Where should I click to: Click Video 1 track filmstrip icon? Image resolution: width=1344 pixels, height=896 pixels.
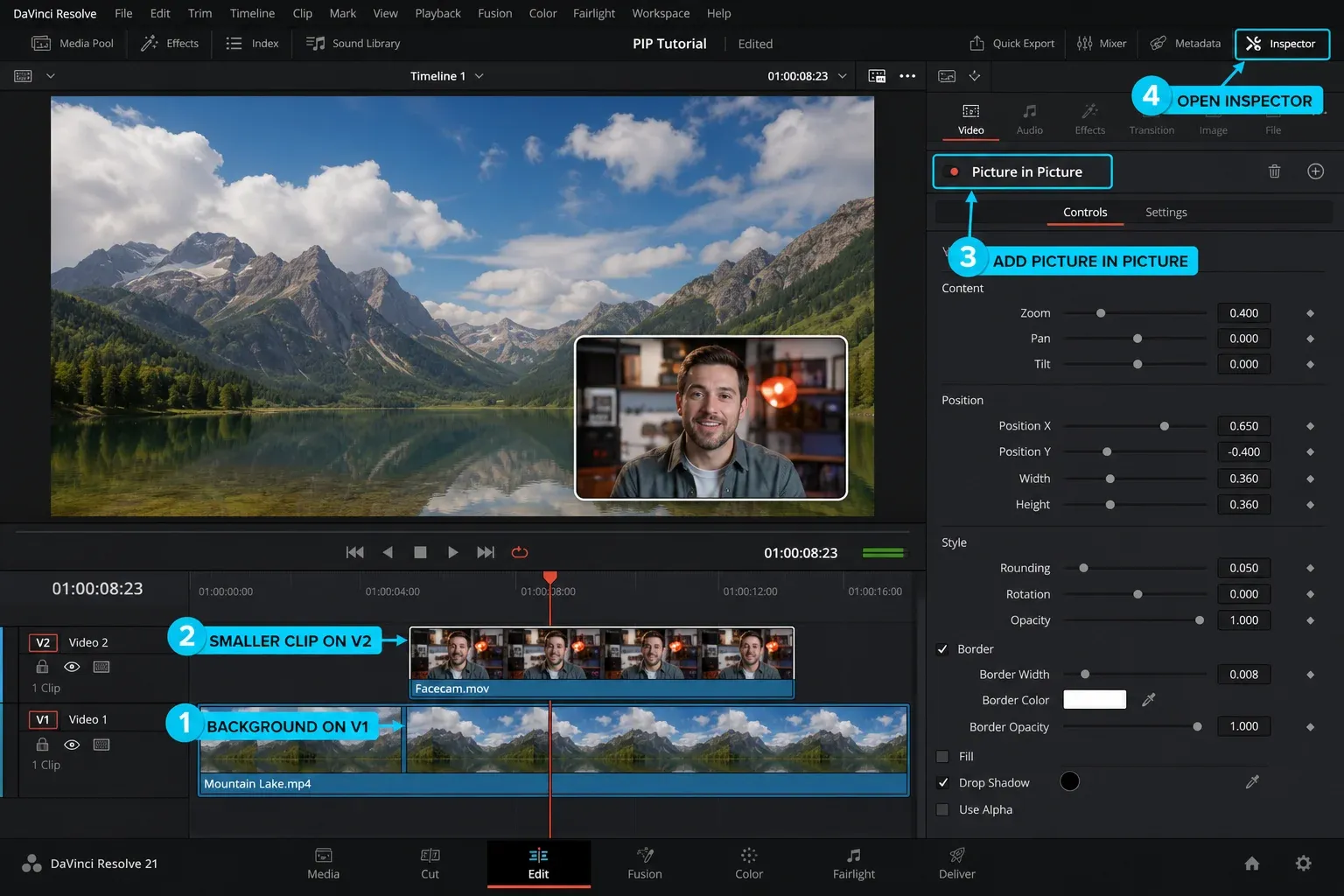[x=101, y=745]
